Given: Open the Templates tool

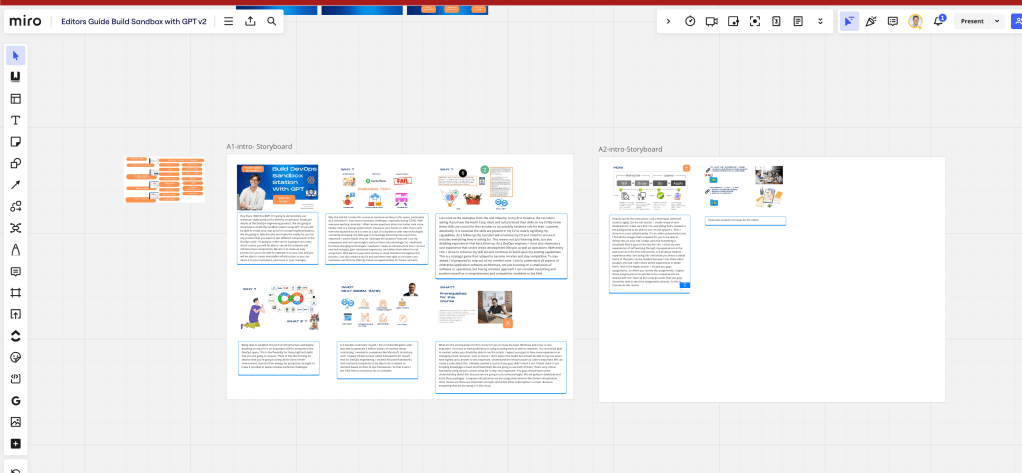Looking at the screenshot, I should [x=16, y=99].
